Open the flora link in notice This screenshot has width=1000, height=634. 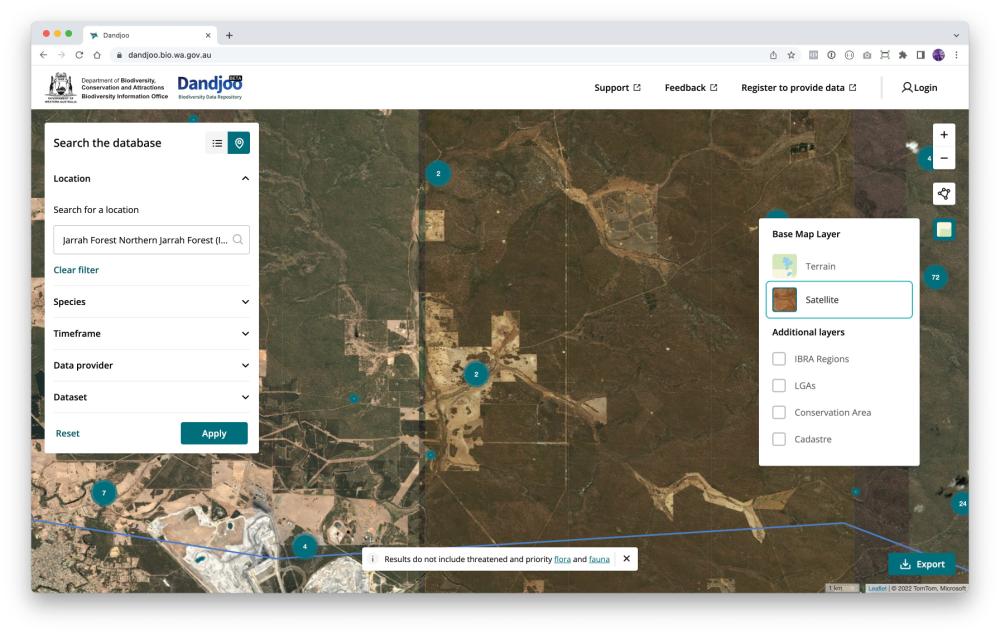[x=562, y=559]
